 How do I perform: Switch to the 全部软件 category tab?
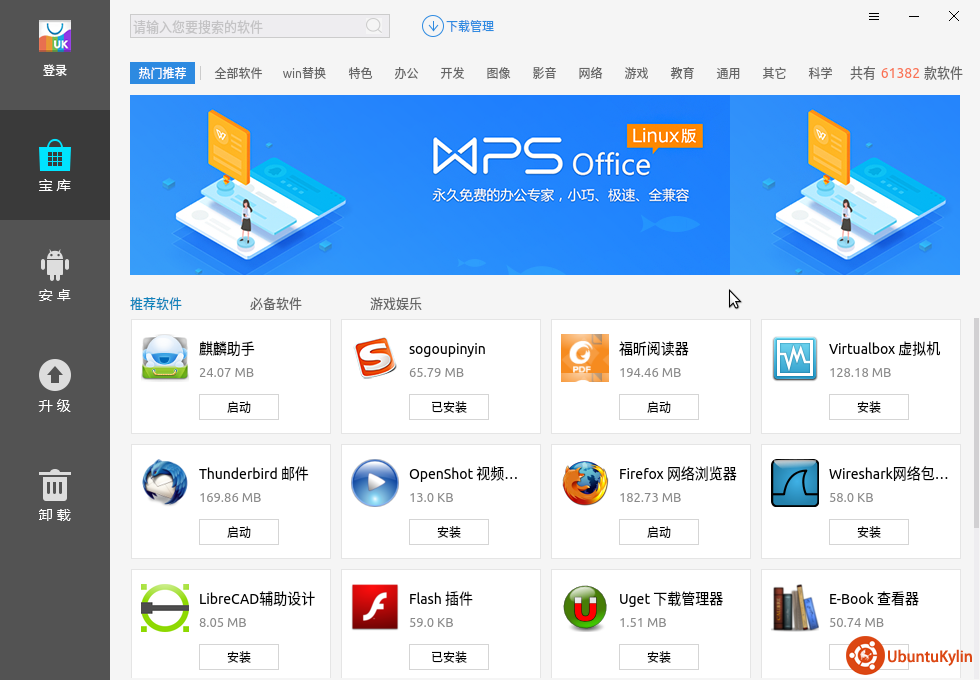click(x=238, y=73)
